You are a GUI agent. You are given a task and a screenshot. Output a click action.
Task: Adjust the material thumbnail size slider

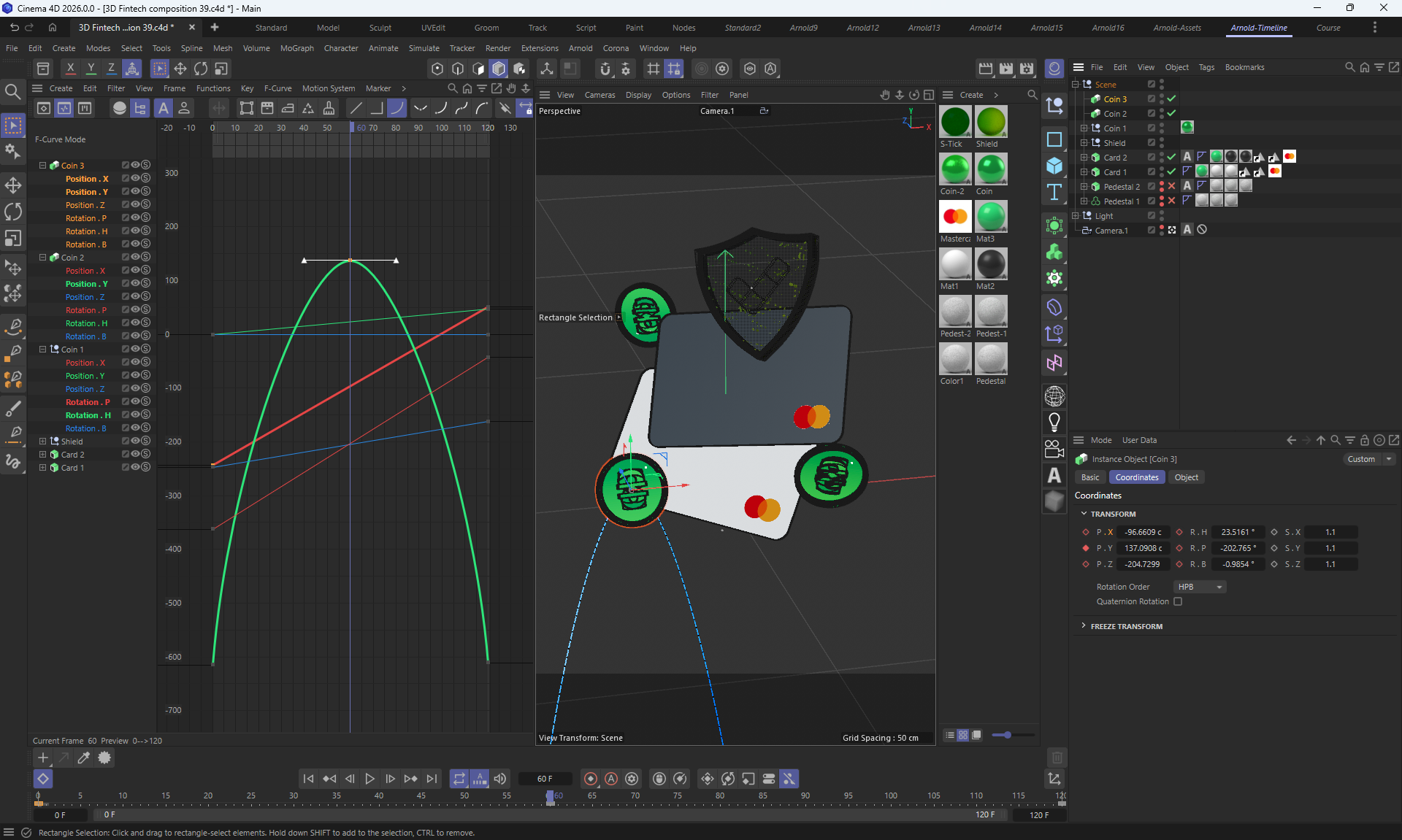[1007, 735]
